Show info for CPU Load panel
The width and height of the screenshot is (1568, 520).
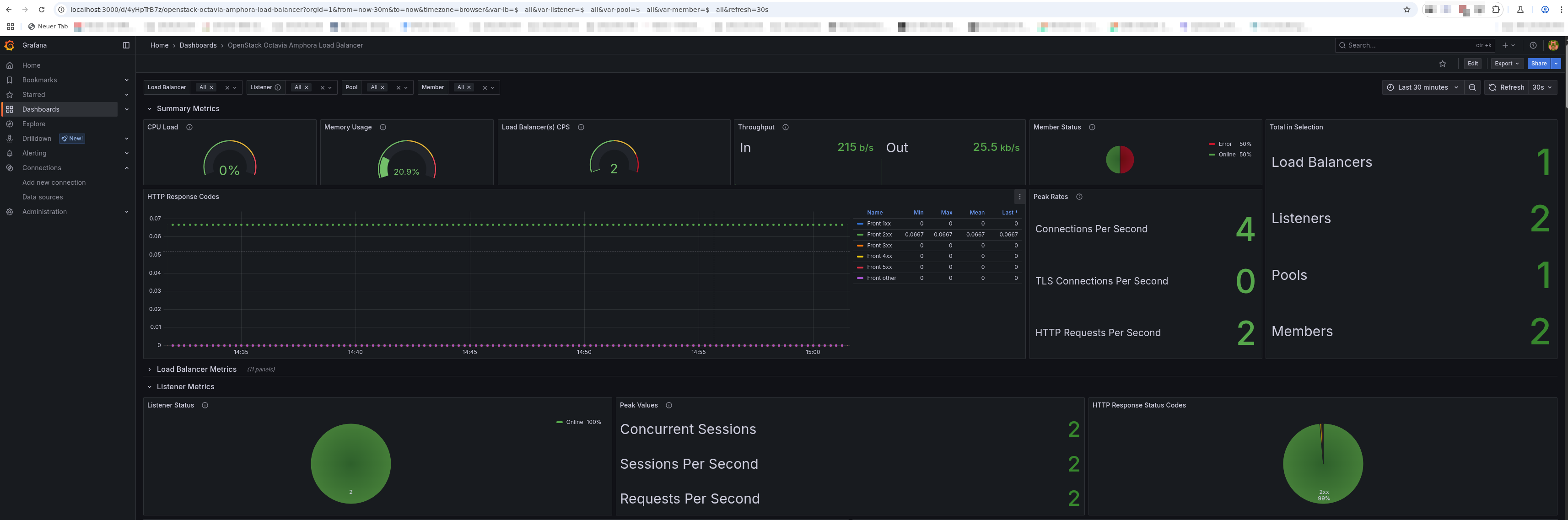pos(189,128)
